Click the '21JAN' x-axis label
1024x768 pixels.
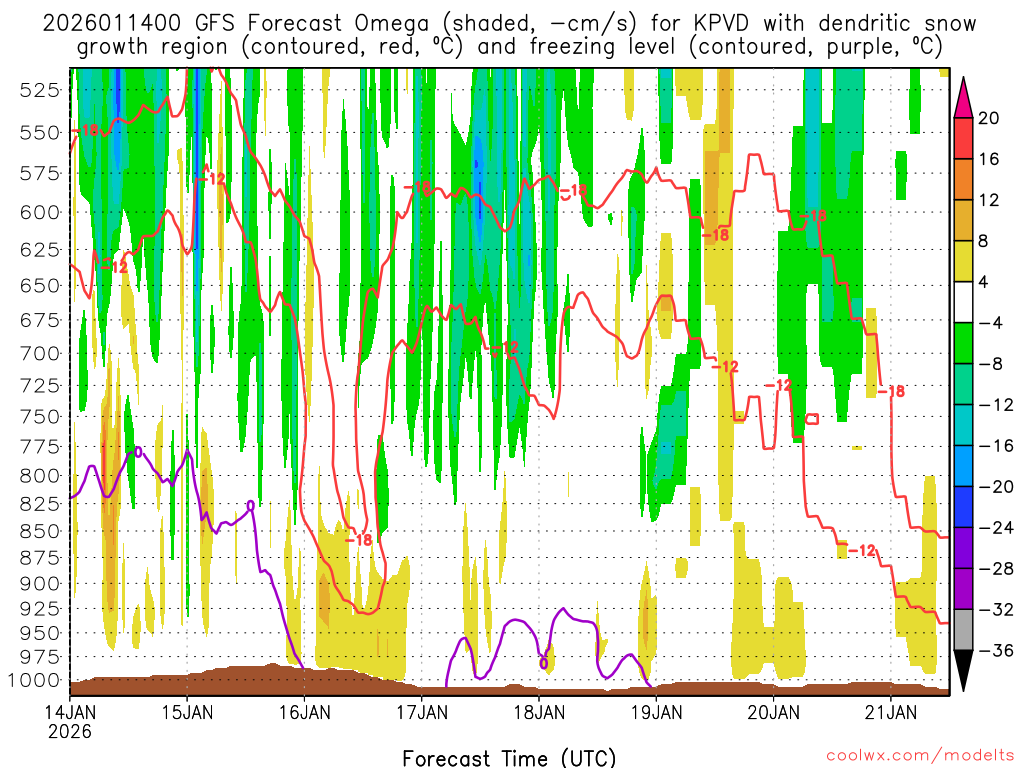891,712
